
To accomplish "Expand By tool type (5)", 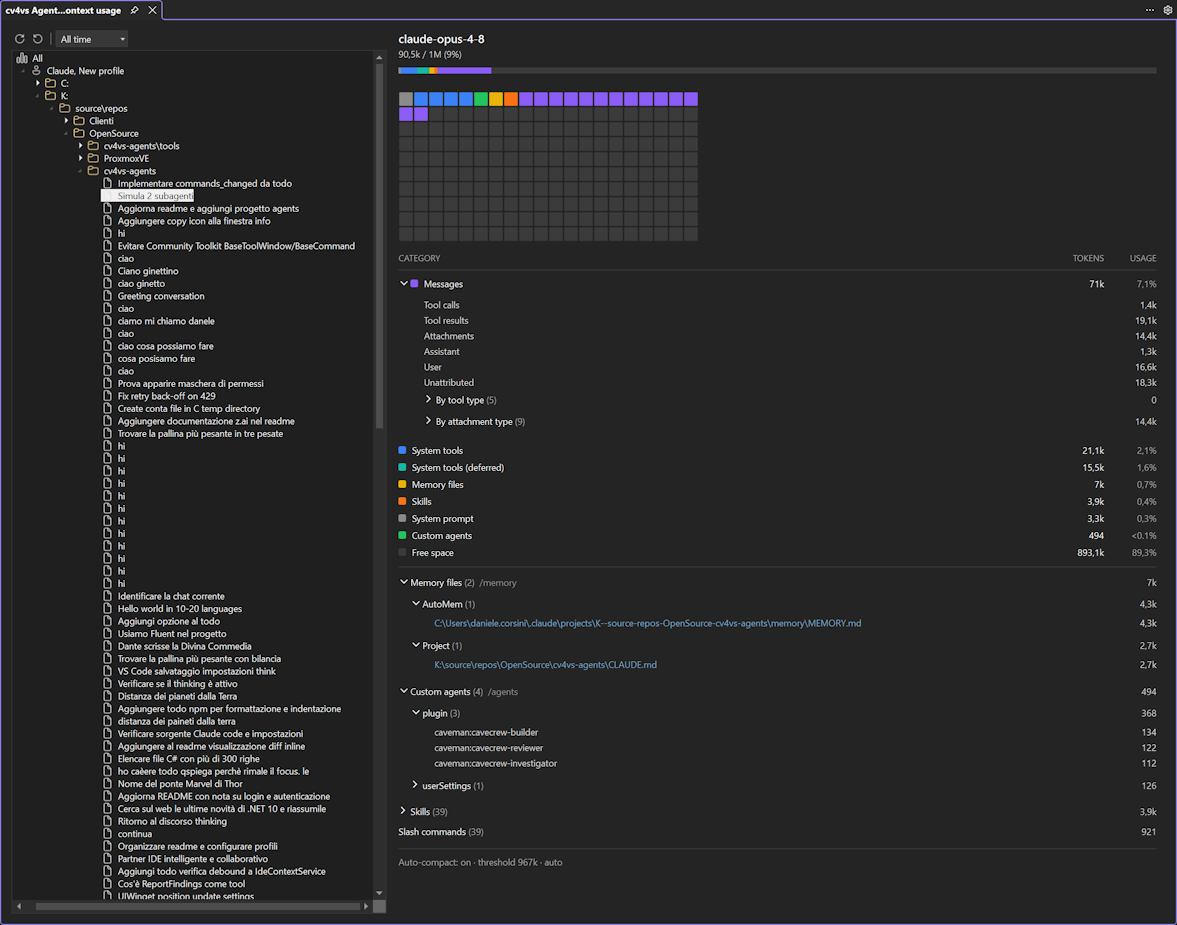I will (x=428, y=399).
